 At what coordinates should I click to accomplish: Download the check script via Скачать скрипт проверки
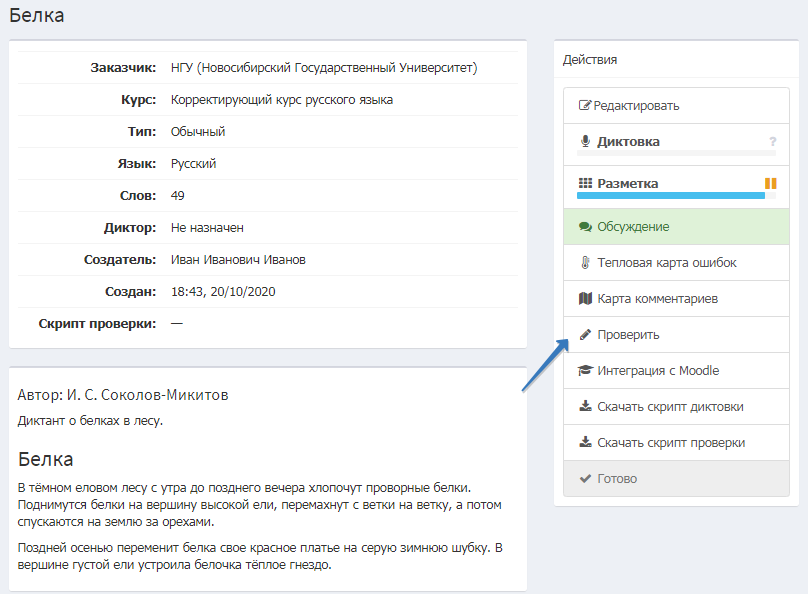click(x=670, y=443)
